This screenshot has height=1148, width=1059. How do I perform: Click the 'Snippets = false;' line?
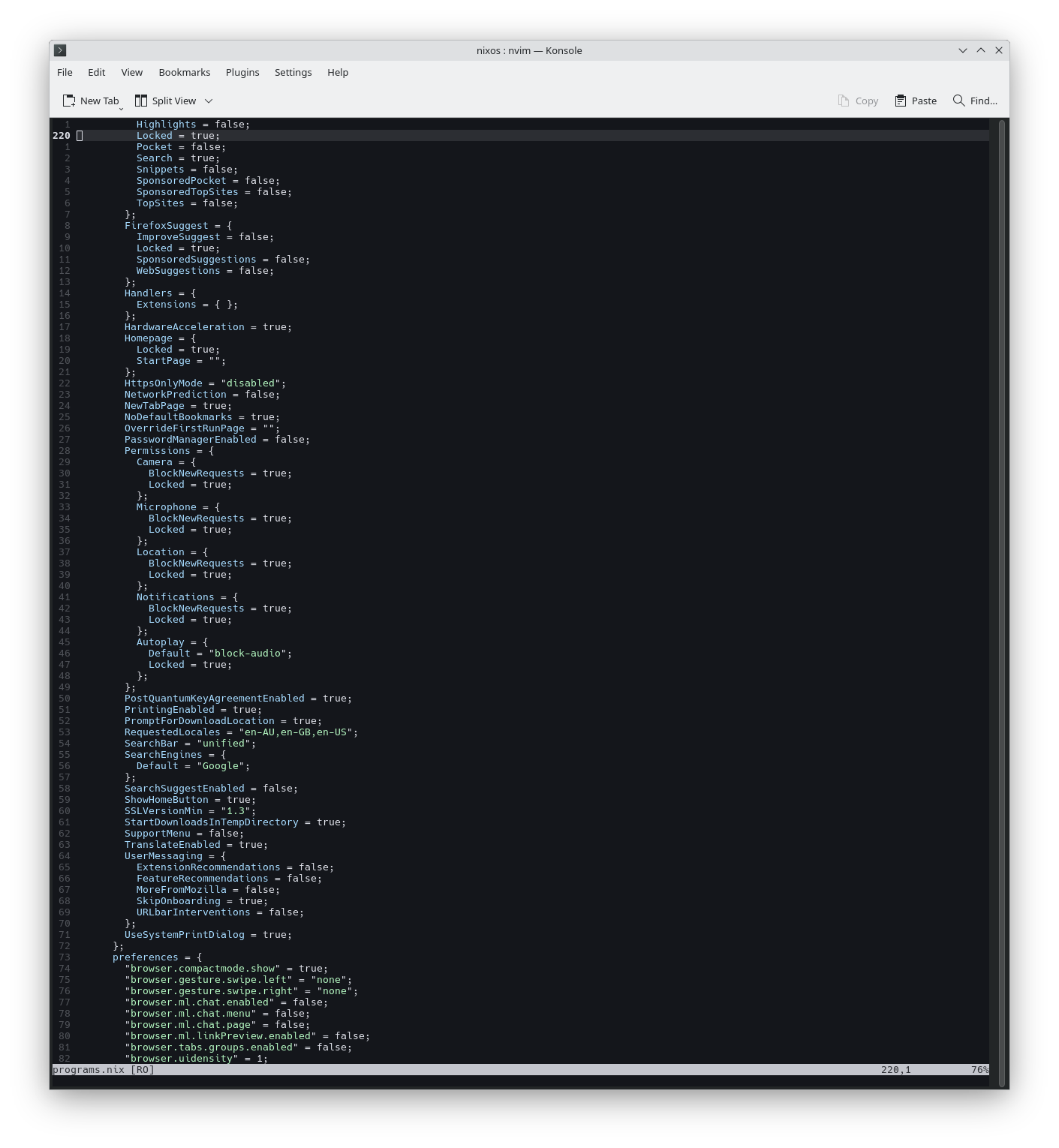coord(187,170)
